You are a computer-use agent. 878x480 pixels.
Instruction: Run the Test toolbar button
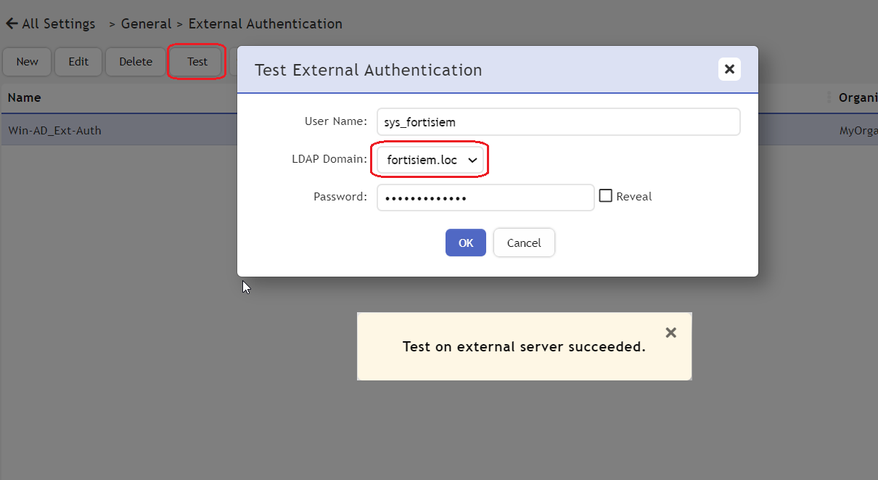pyautogui.click(x=197, y=62)
